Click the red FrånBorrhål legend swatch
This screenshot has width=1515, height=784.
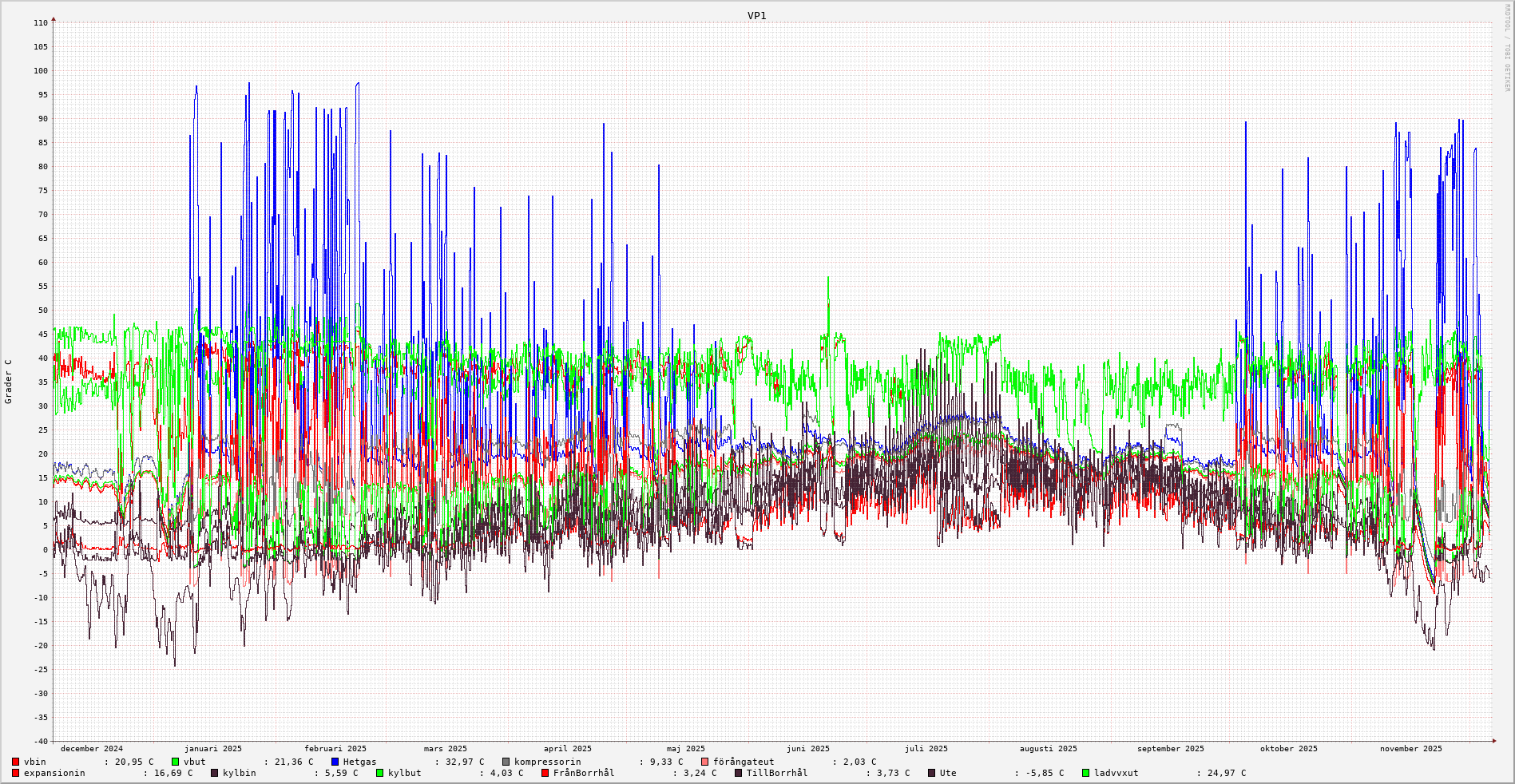[545, 773]
